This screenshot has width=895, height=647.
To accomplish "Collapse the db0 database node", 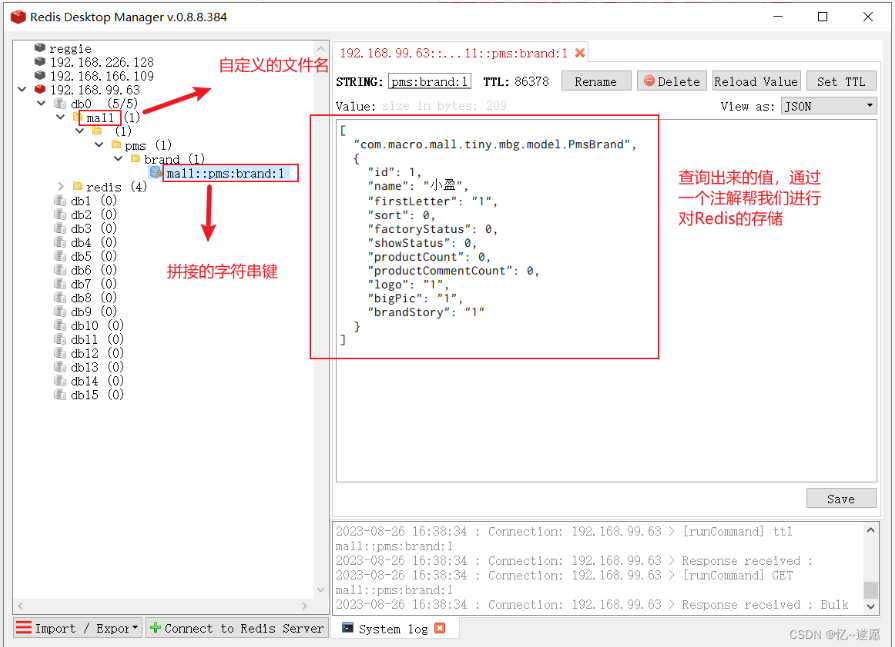I will pos(41,103).
